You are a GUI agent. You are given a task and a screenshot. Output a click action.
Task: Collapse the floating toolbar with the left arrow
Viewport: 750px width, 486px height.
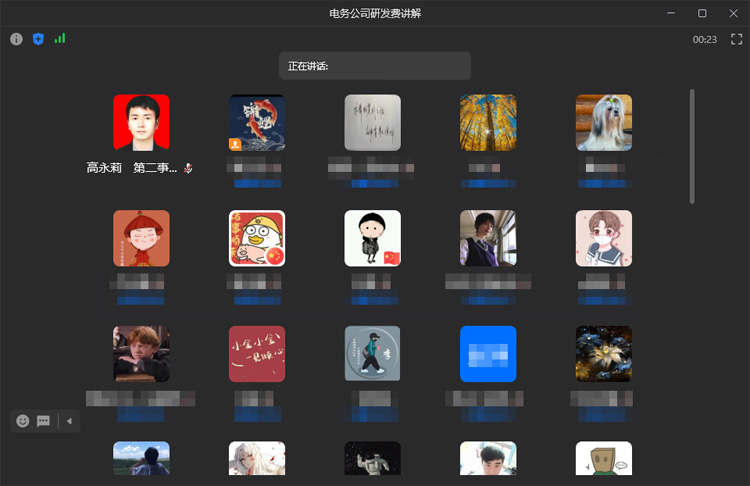[69, 421]
